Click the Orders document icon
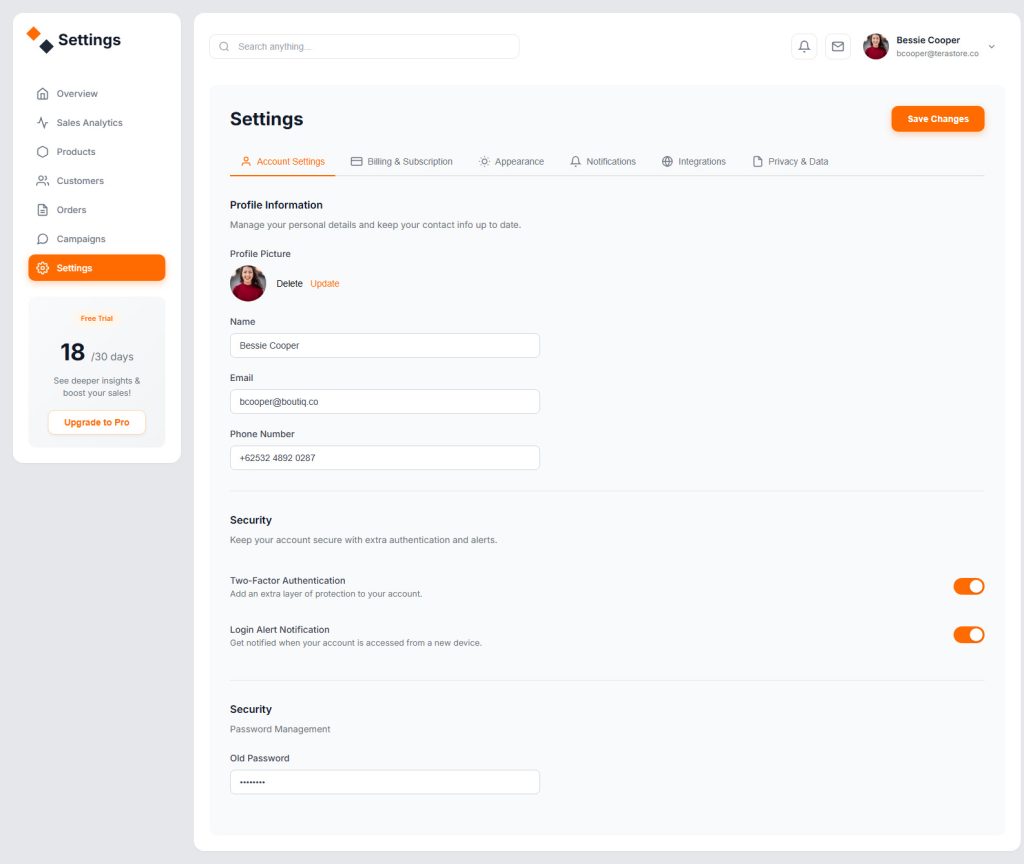1024x864 pixels. [42, 210]
